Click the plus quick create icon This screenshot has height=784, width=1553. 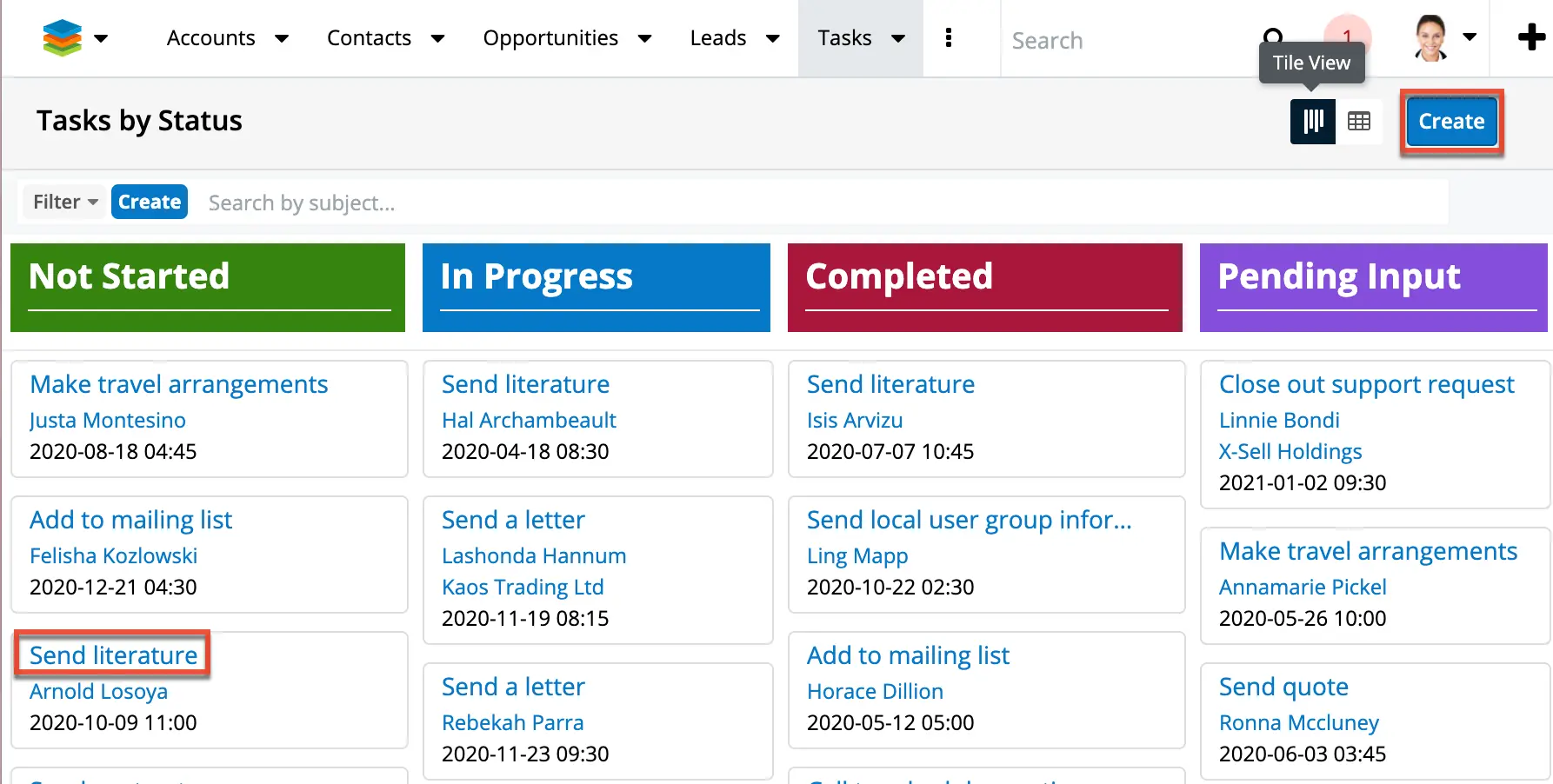1531,38
